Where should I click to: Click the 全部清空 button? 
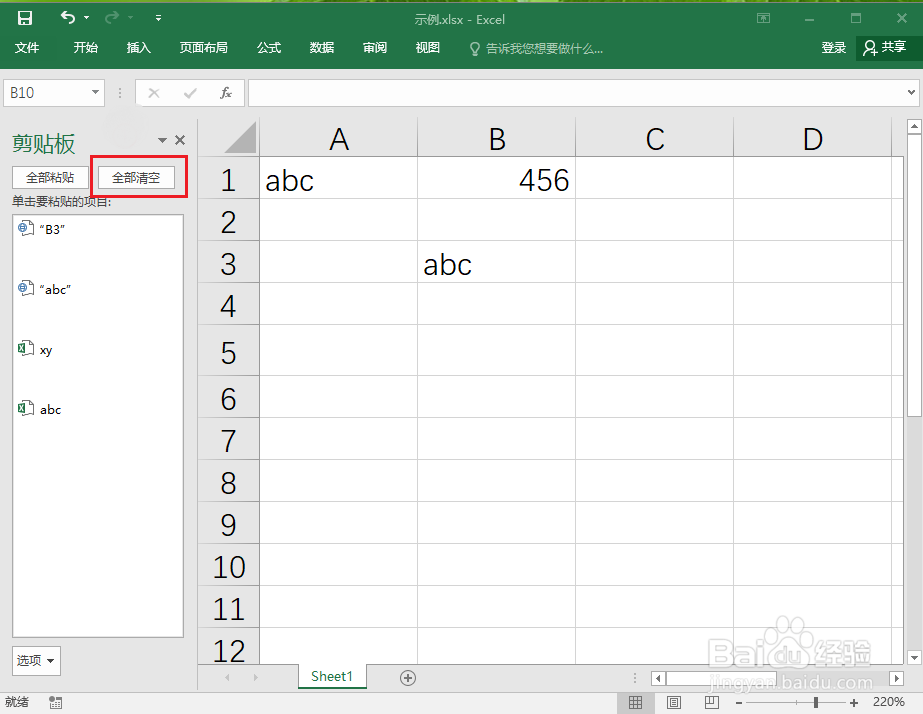137,177
